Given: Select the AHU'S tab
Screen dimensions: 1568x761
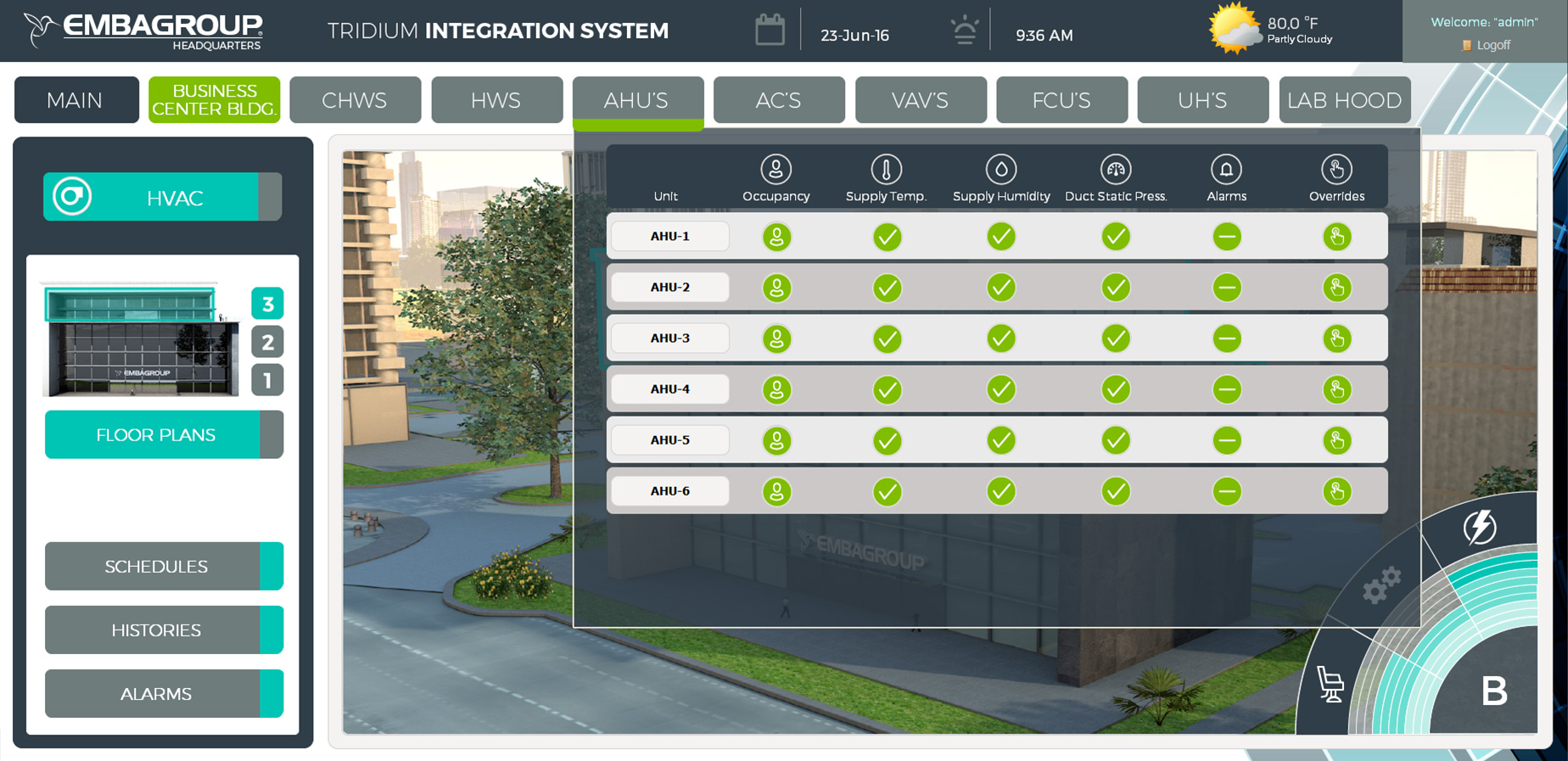Looking at the screenshot, I should pos(638,100).
